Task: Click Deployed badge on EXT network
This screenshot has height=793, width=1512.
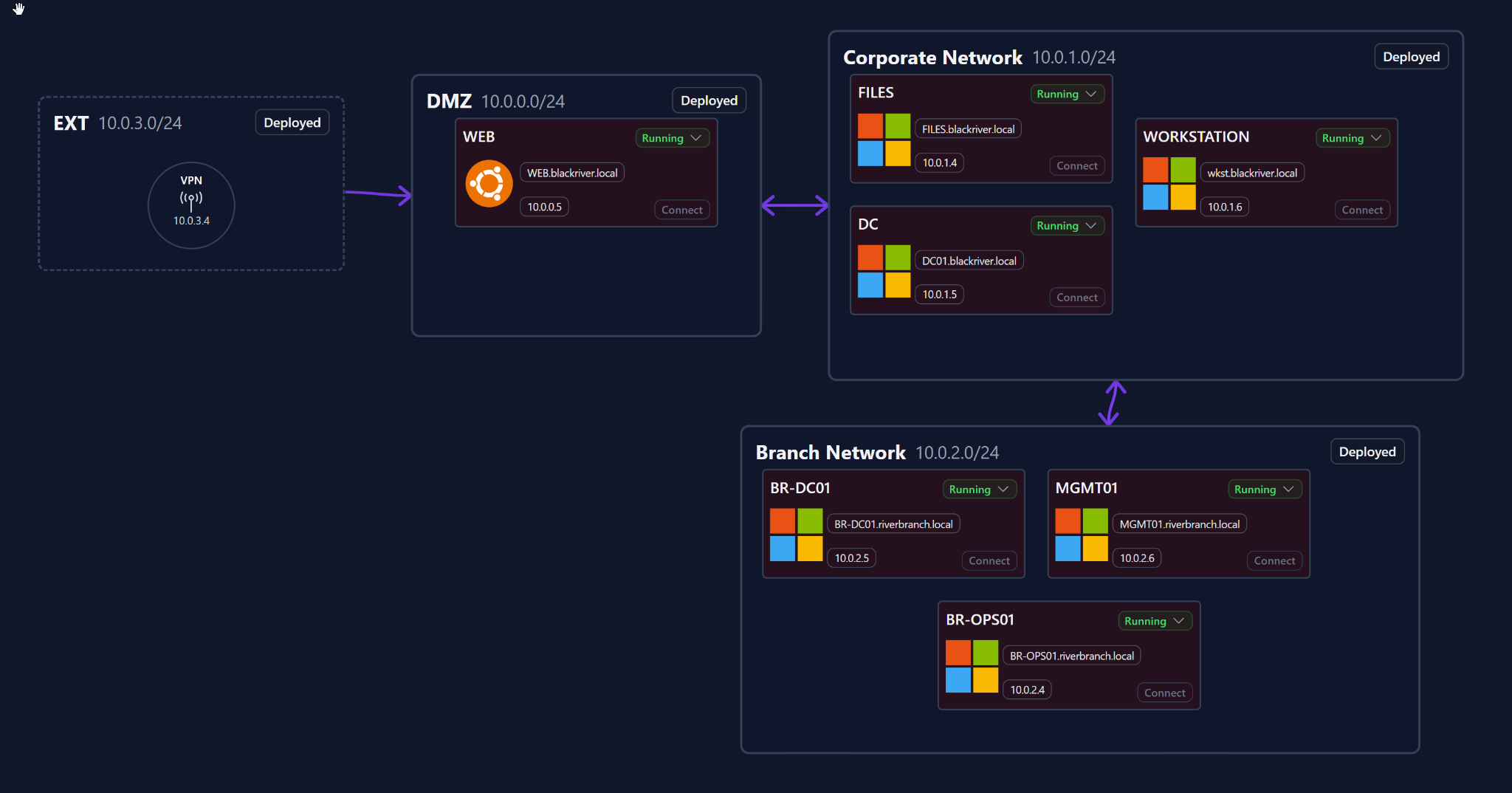Action: [x=292, y=123]
